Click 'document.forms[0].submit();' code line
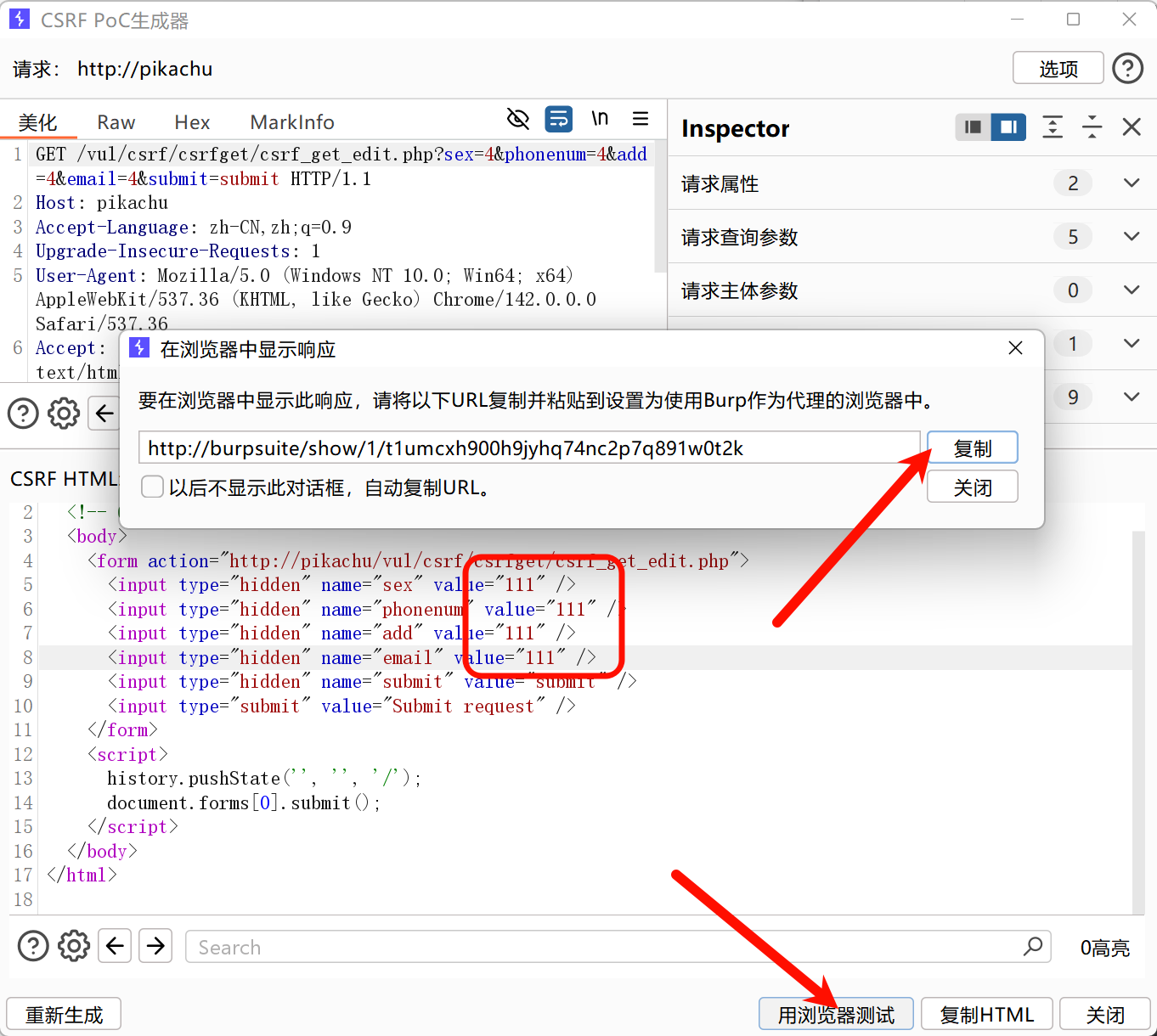Image resolution: width=1157 pixels, height=1036 pixels. pyautogui.click(x=244, y=802)
